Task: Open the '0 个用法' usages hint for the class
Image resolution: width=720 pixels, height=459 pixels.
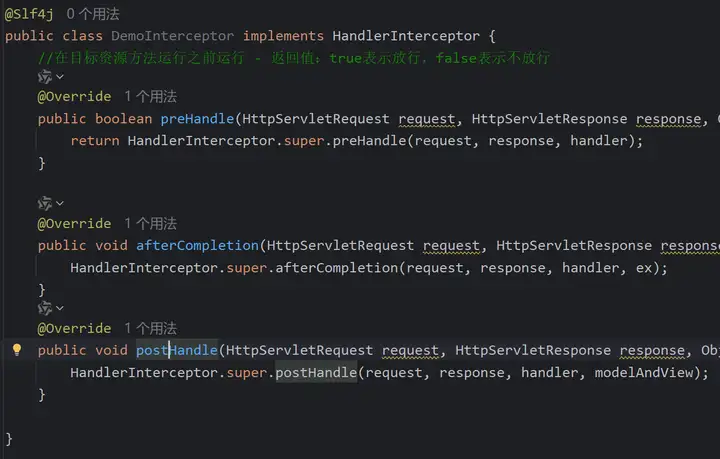Action: [92, 14]
